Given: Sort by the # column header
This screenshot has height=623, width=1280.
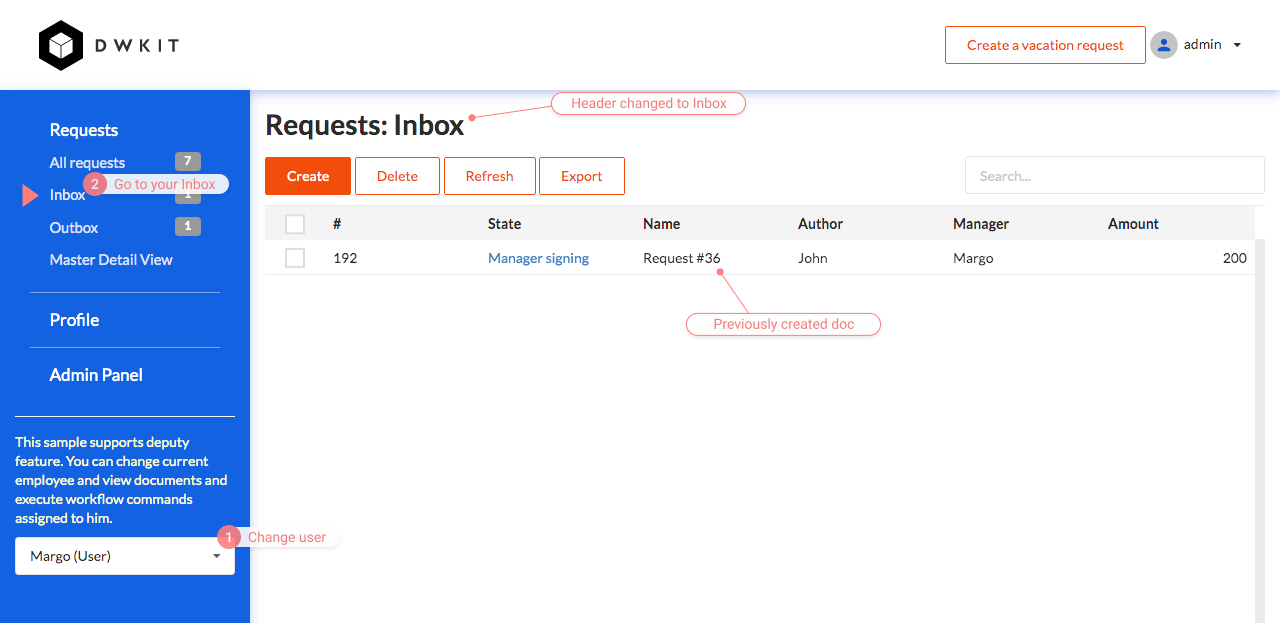Looking at the screenshot, I should [337, 224].
